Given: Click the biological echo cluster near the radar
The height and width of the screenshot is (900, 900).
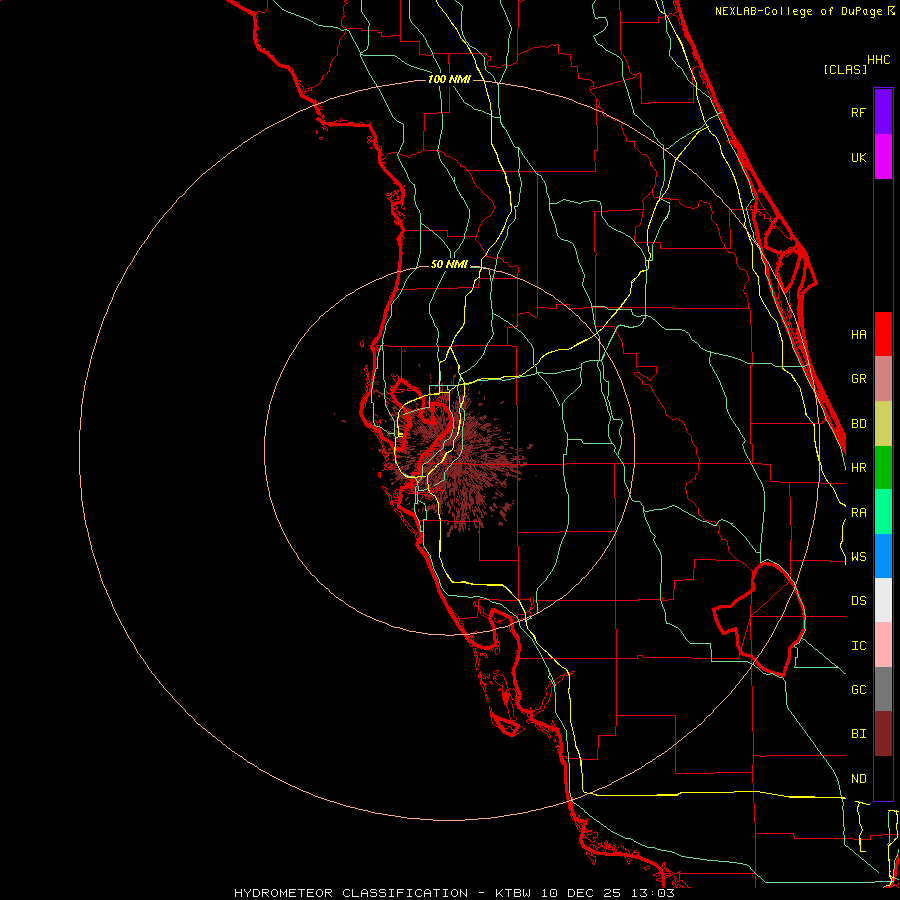Looking at the screenshot, I should pos(451,453).
